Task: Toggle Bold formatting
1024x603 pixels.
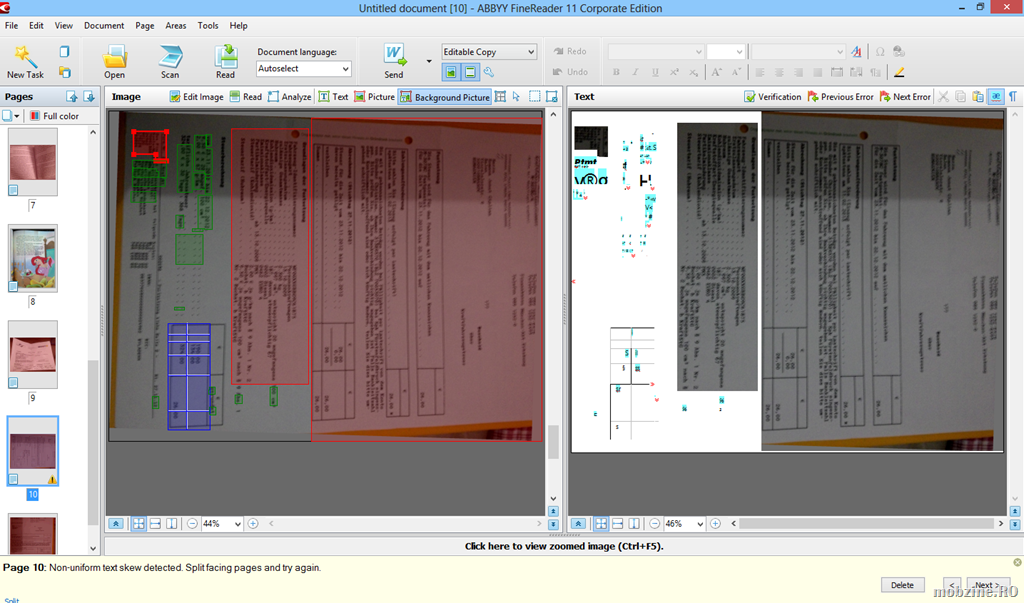Action: point(616,72)
